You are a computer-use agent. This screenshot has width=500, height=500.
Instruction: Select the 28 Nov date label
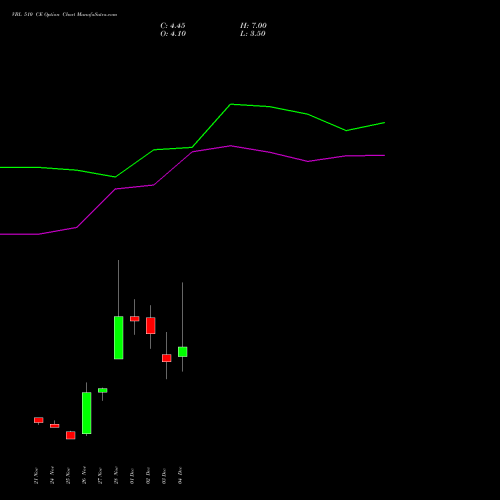tap(116, 476)
